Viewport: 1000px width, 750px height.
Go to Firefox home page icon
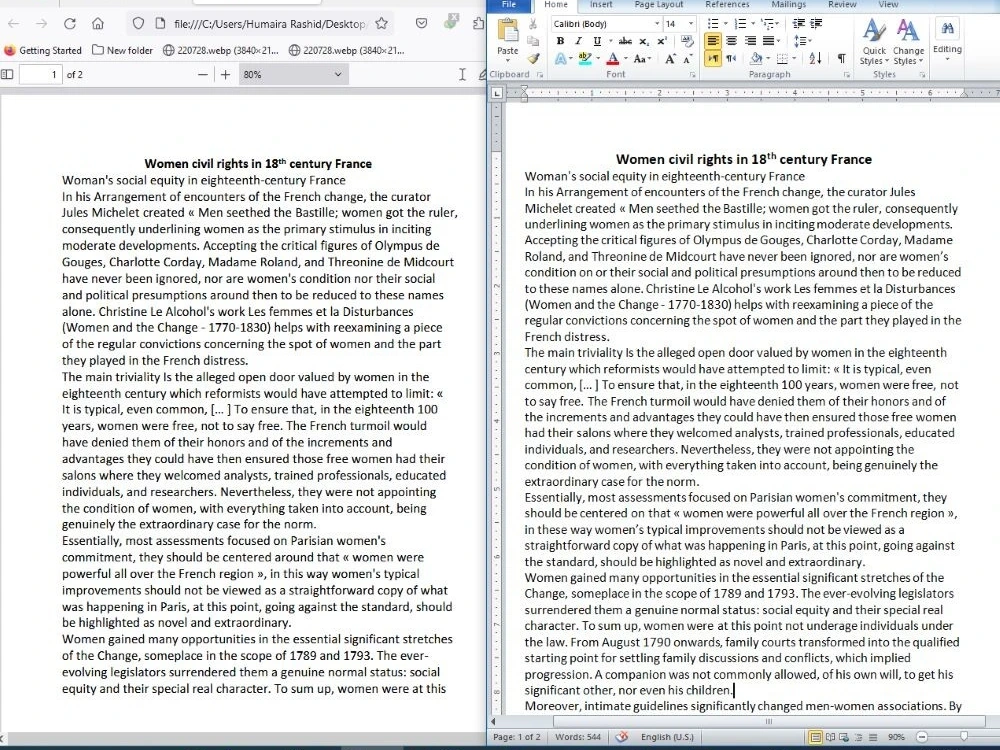[x=98, y=24]
